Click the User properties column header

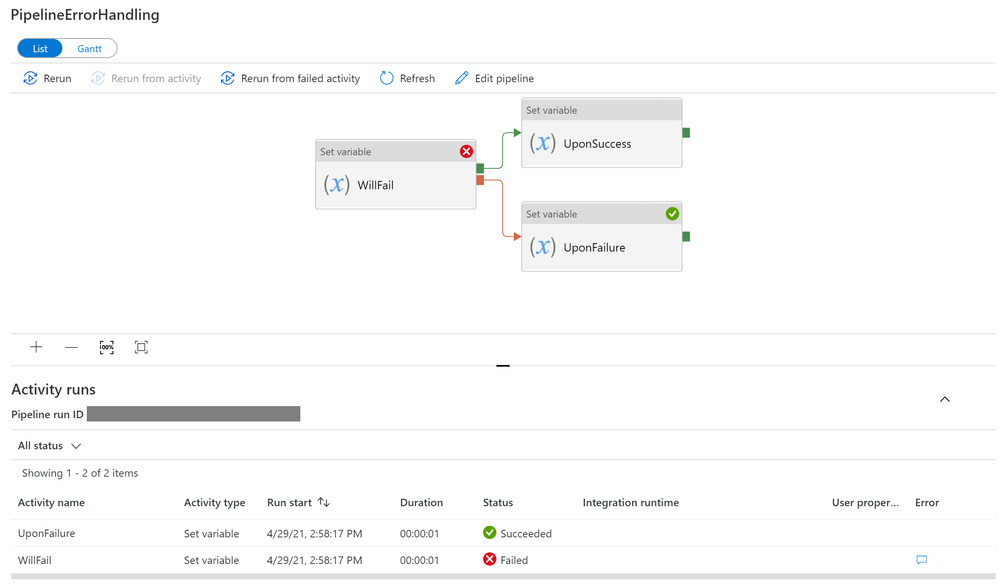point(865,502)
